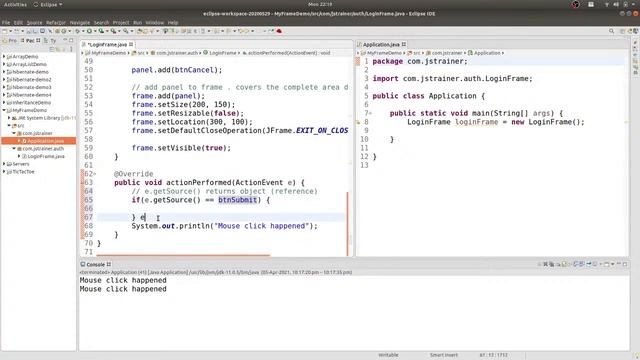The height and width of the screenshot is (360, 640).
Task: Open the Refactor menu
Action: click(56, 22)
